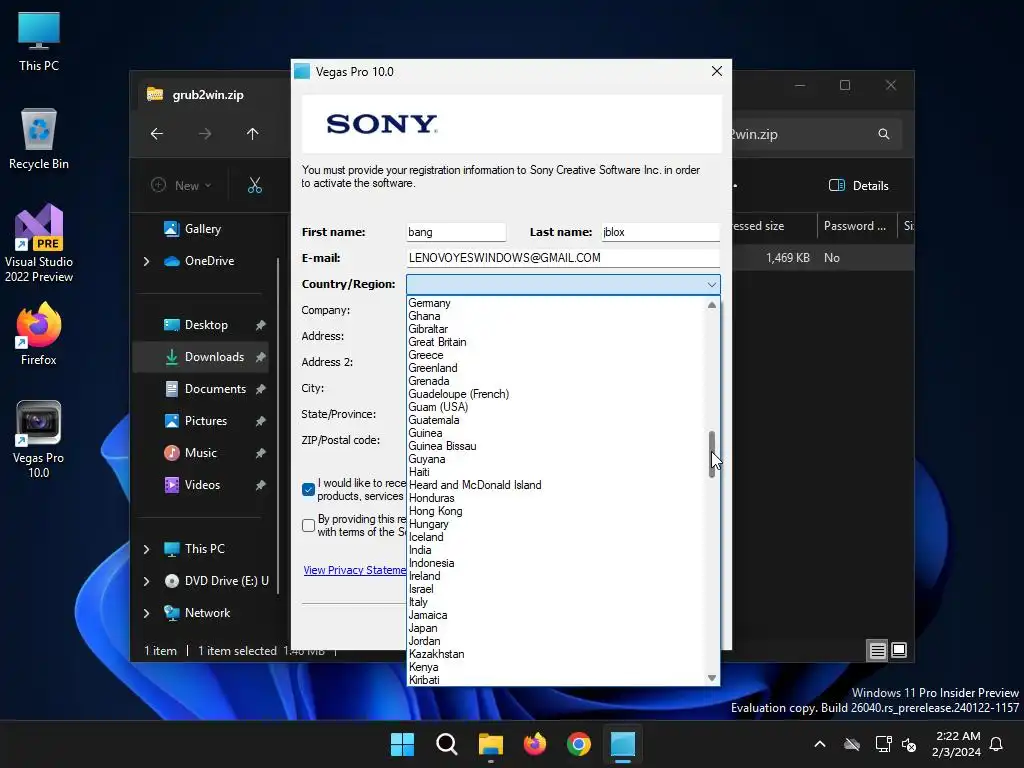Launch Visual Studio 2022 Preview desktop shortcut

point(39,243)
